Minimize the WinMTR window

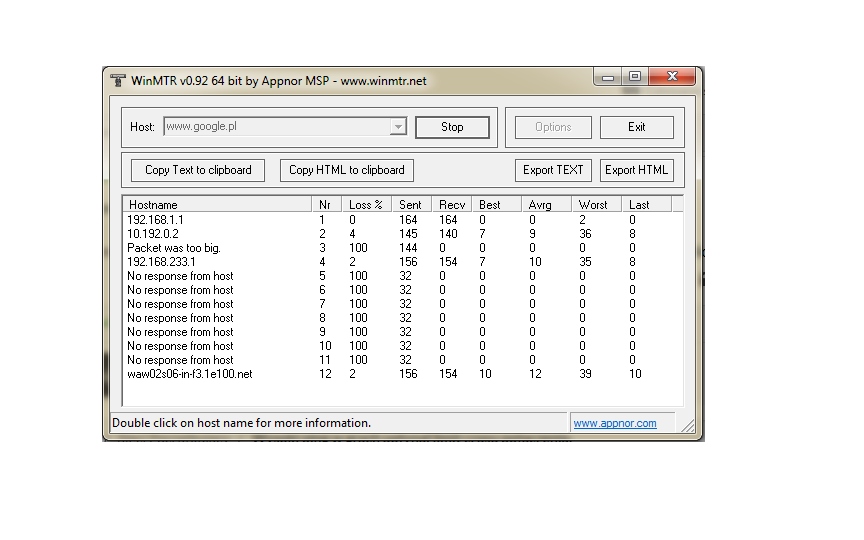coord(608,77)
